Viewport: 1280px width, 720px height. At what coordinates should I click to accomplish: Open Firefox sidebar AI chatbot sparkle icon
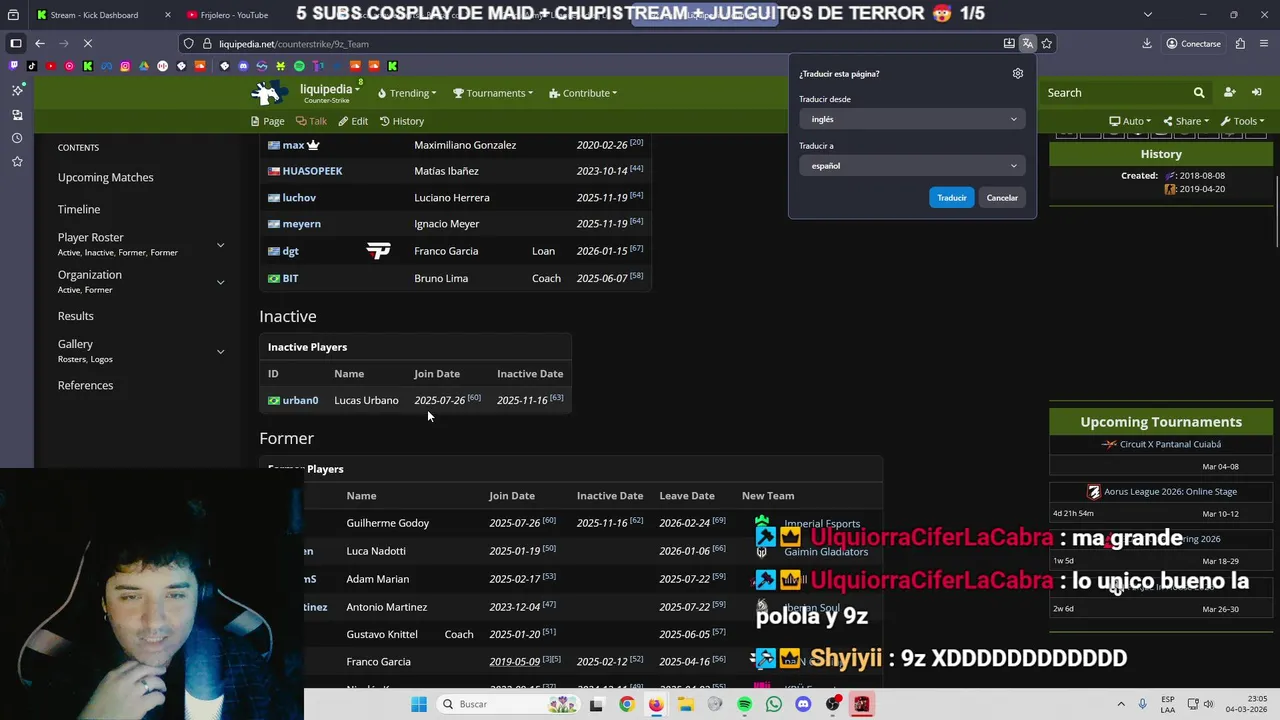[x=17, y=90]
